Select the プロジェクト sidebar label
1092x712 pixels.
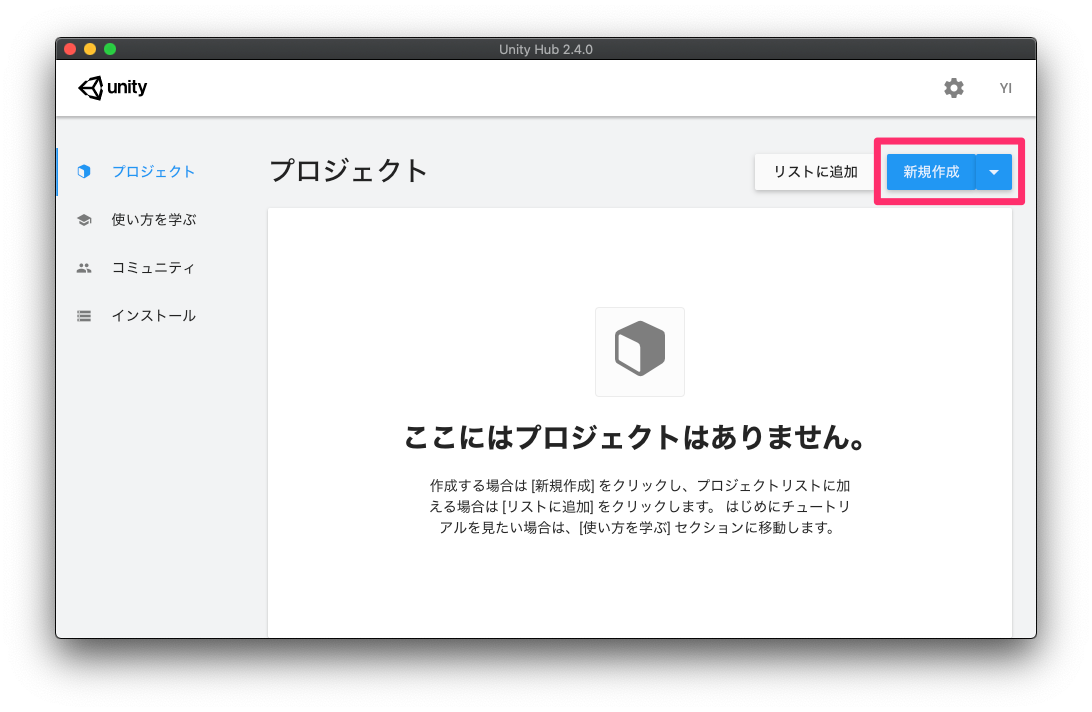point(153,172)
